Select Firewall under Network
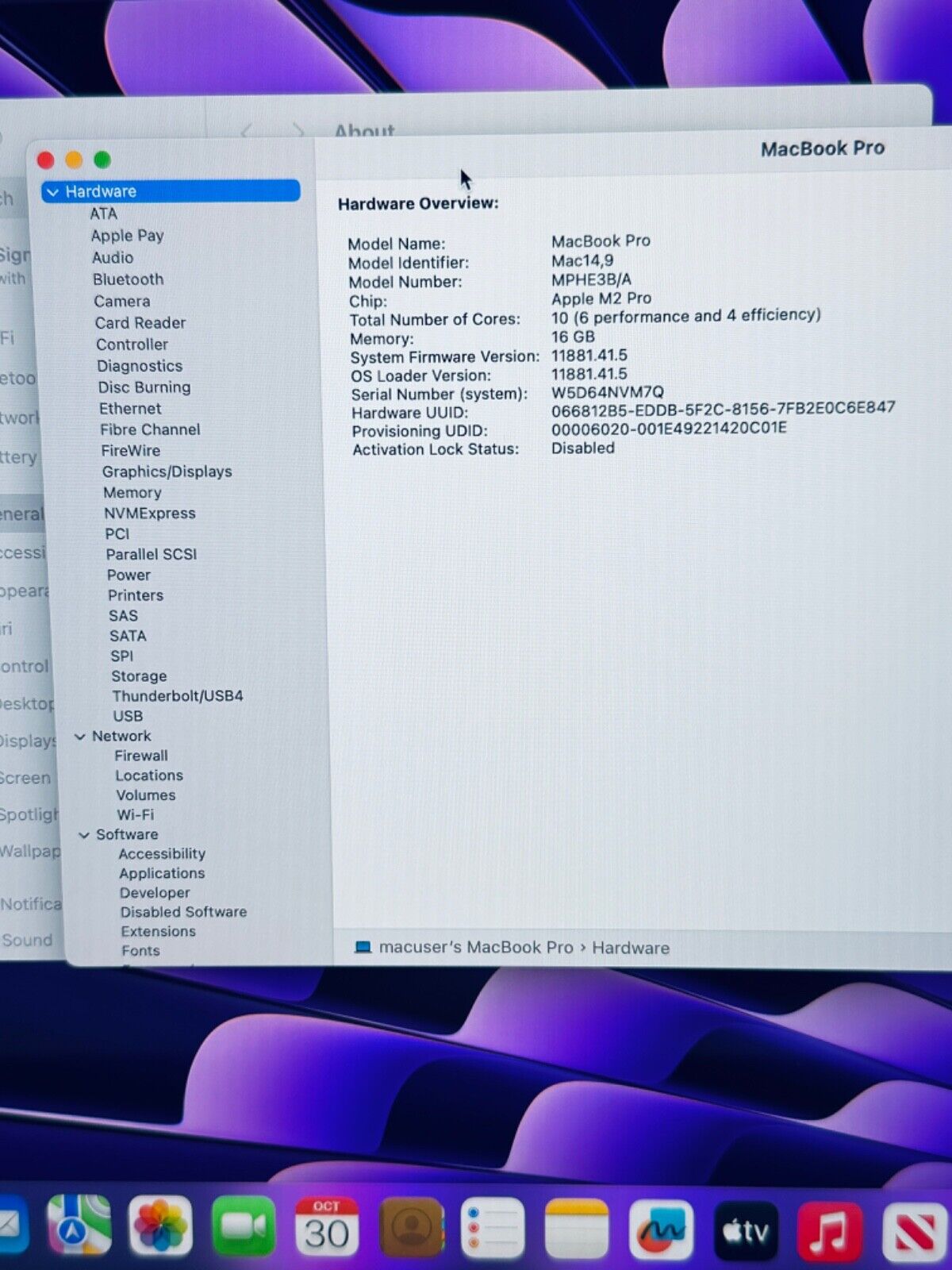 [141, 756]
